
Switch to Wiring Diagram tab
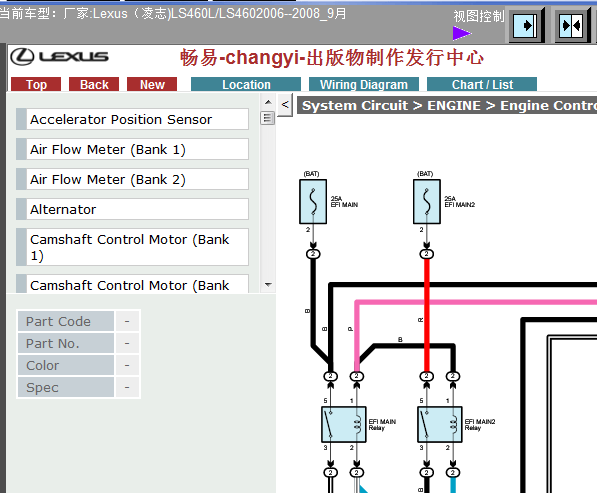point(364,84)
